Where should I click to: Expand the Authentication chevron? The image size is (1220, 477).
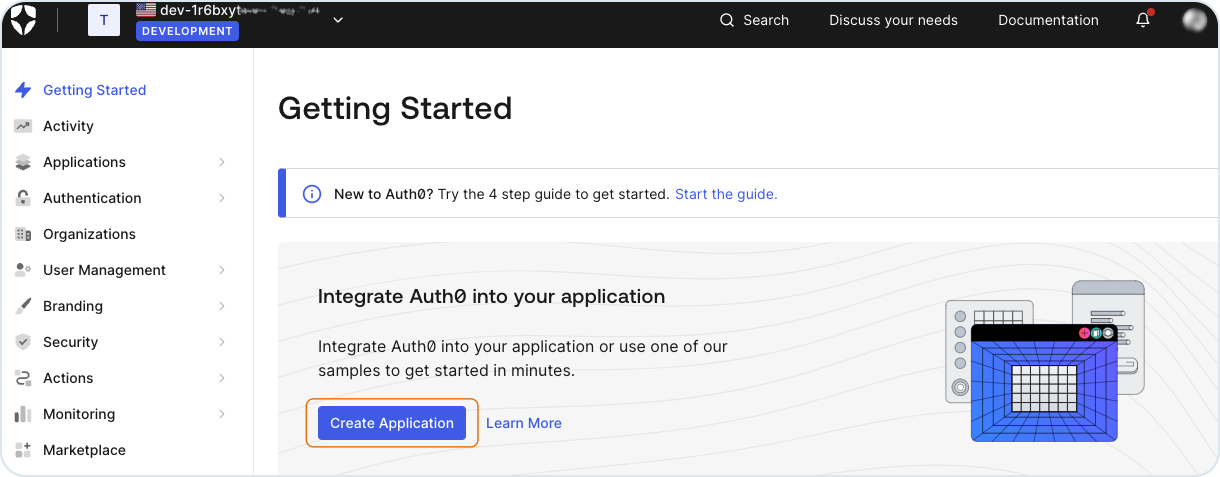click(x=221, y=198)
